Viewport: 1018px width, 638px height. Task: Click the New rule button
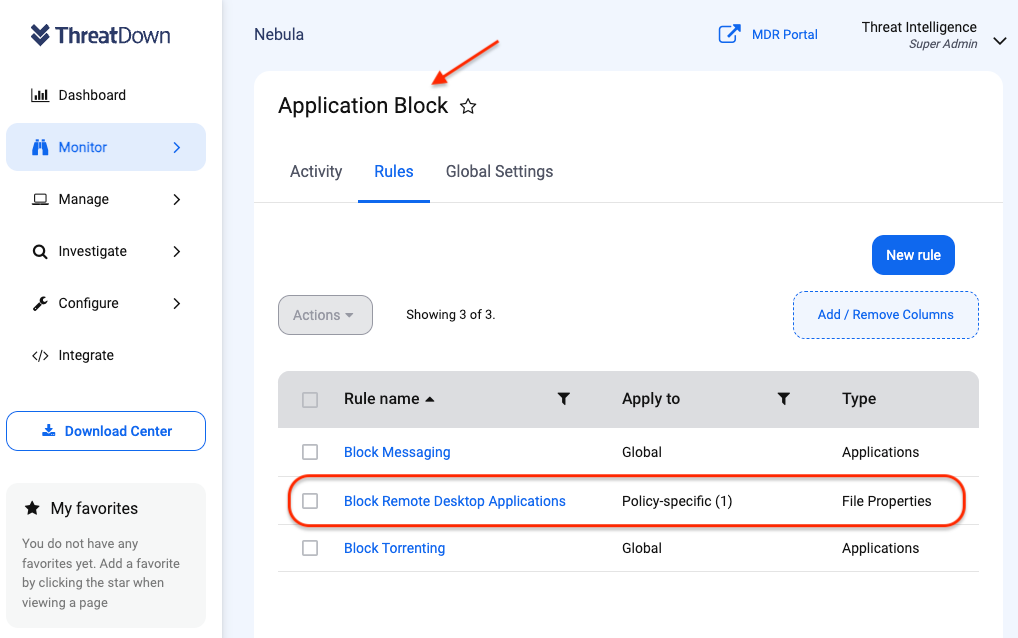913,255
